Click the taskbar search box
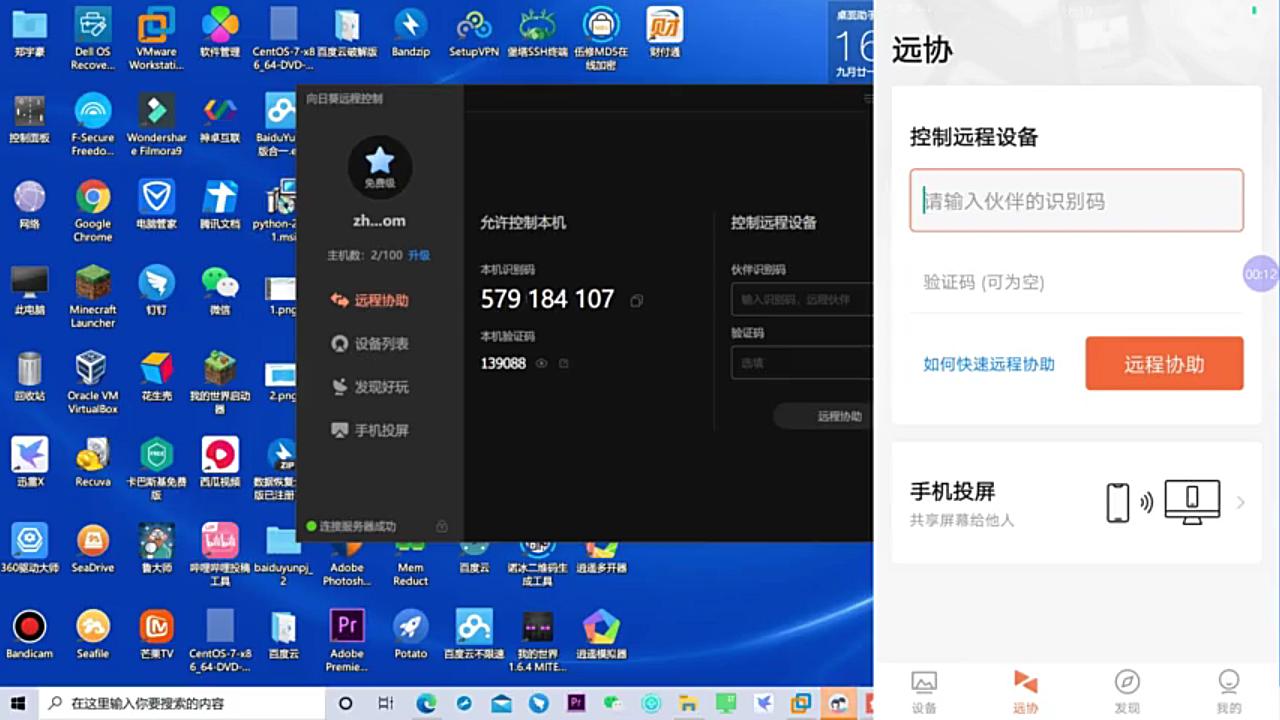This screenshot has width=1280, height=720. [x=181, y=703]
